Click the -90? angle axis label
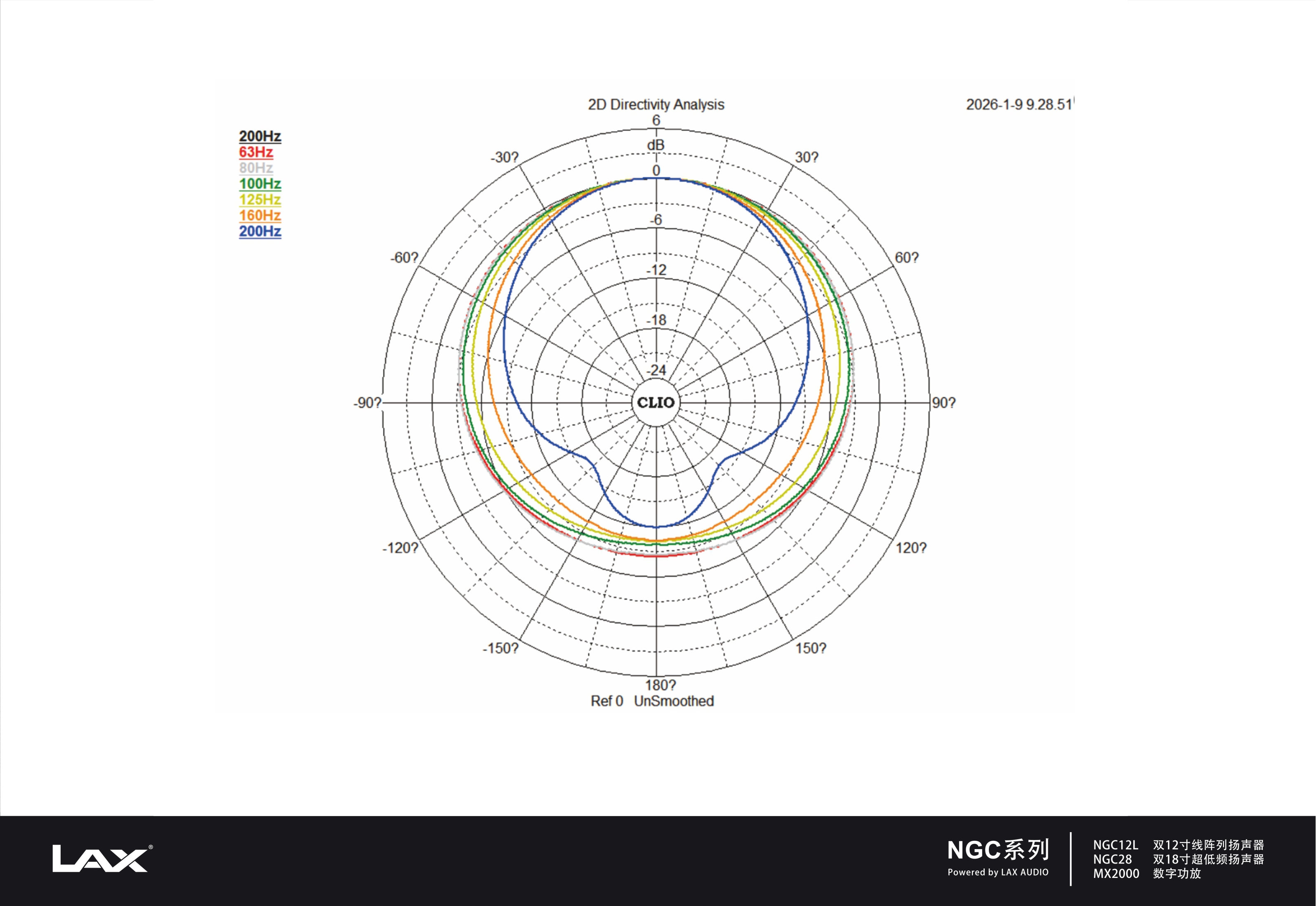This screenshot has width=1316, height=906. point(367,402)
